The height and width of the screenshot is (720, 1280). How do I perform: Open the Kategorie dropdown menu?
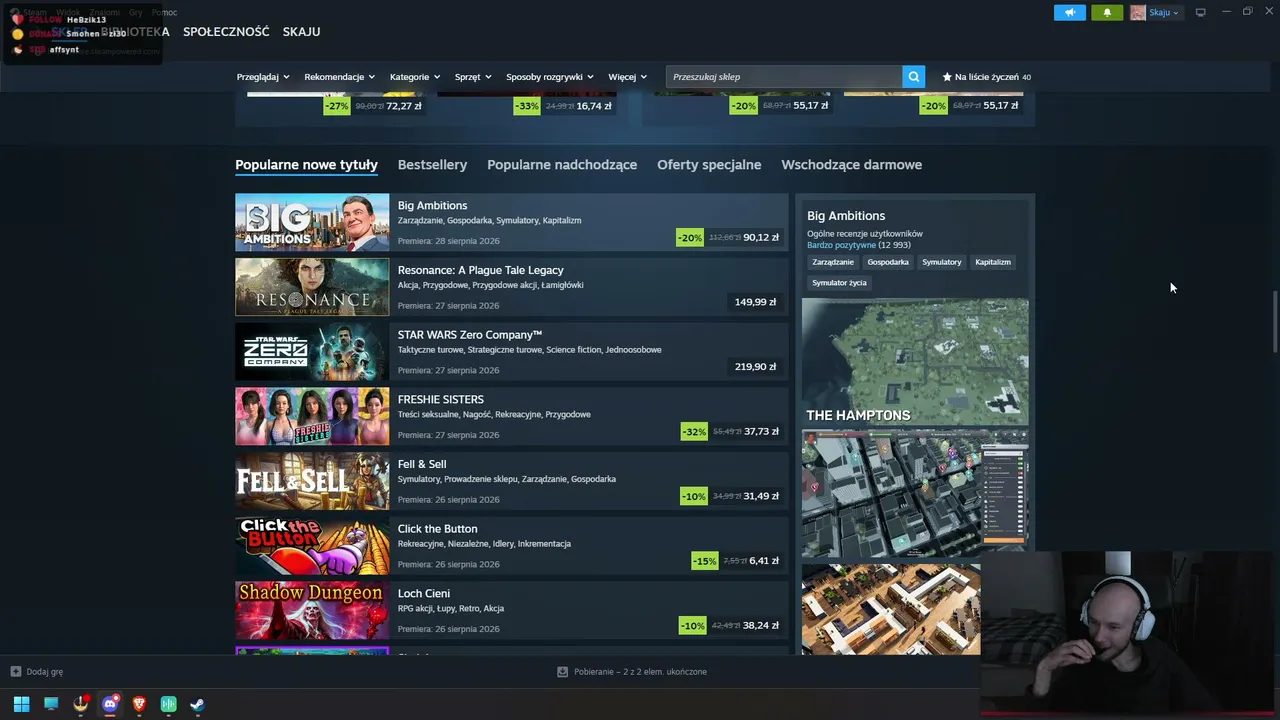[415, 77]
